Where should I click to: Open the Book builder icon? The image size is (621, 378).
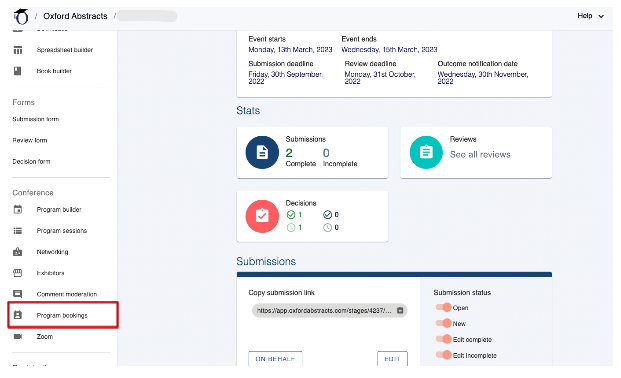tap(17, 71)
